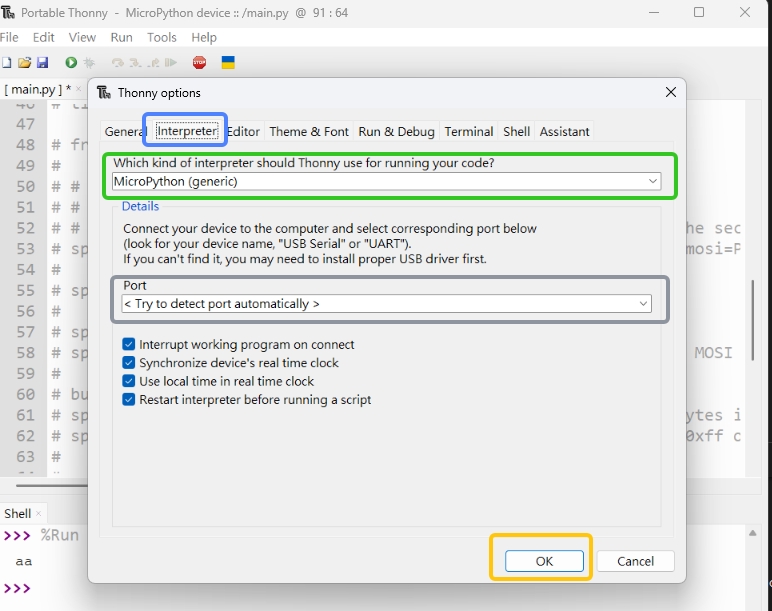Click line number 57 in editor

(x=26, y=332)
